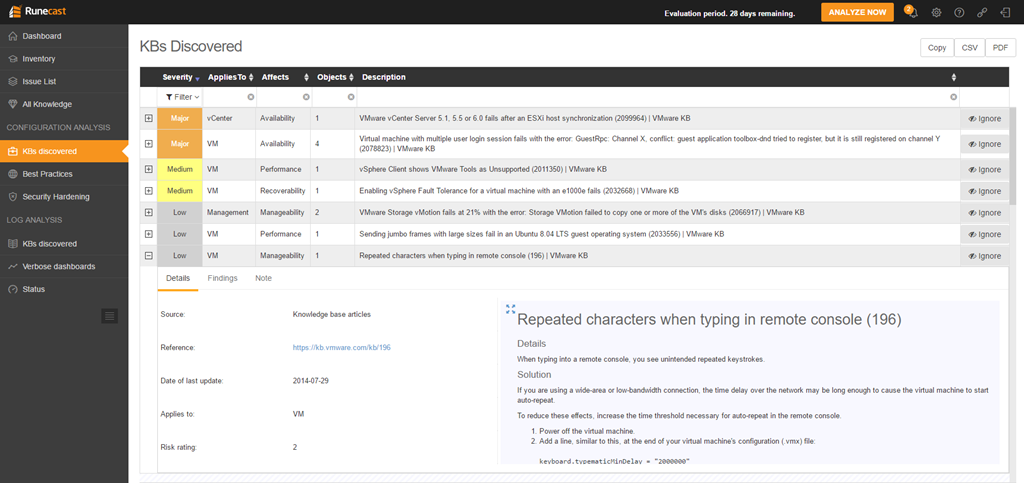Screen dimensions: 1024x483
Task: Expand the jumbo frames Ubuntu row
Action: click(x=148, y=234)
